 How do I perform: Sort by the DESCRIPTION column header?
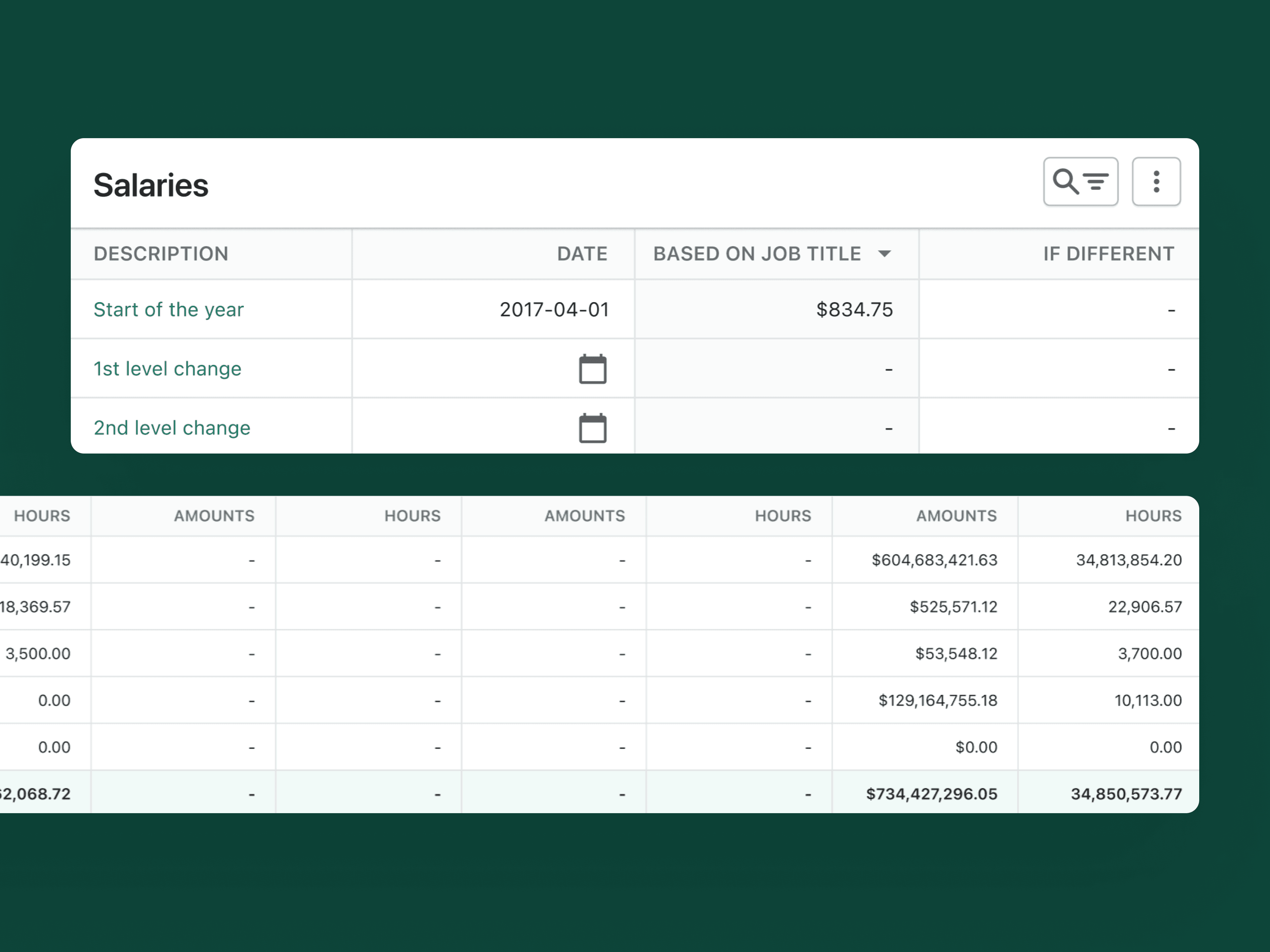[x=161, y=254]
